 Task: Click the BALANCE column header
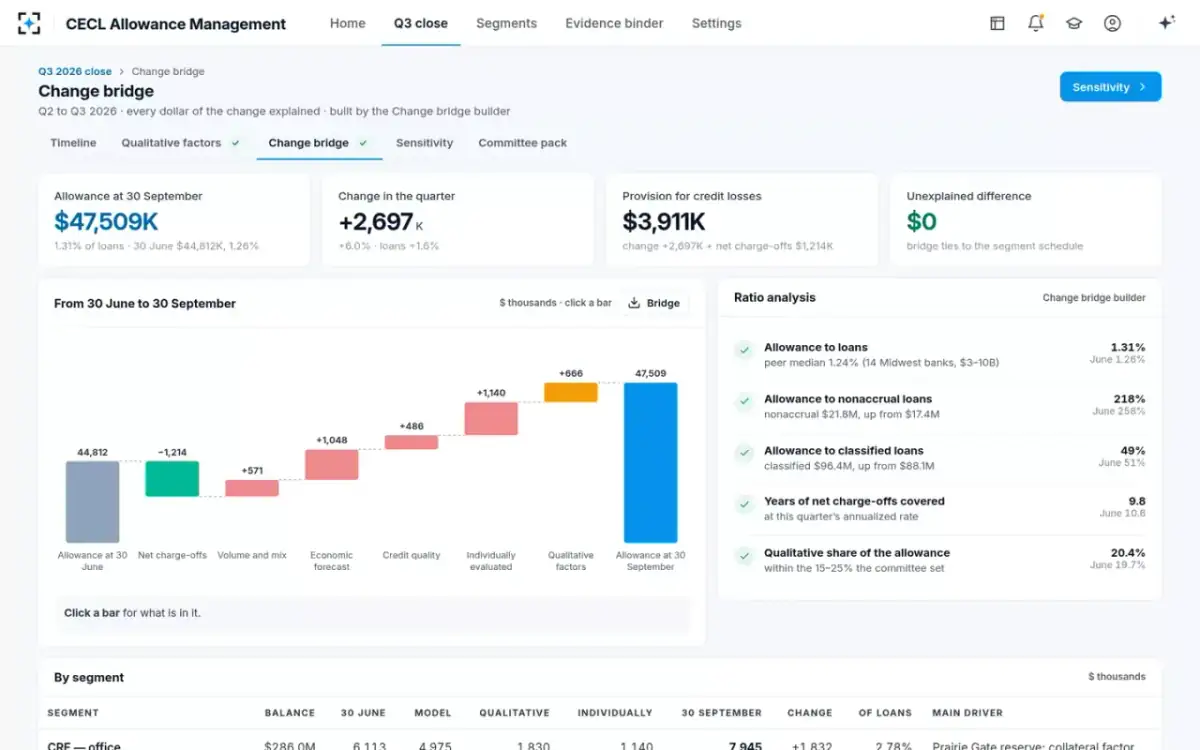point(290,713)
